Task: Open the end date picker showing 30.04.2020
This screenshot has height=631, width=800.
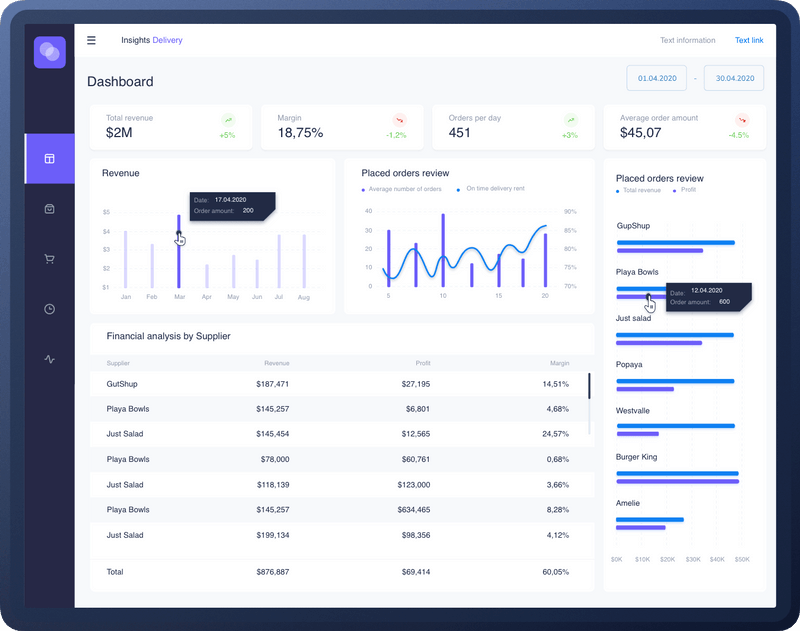Action: 734,77
